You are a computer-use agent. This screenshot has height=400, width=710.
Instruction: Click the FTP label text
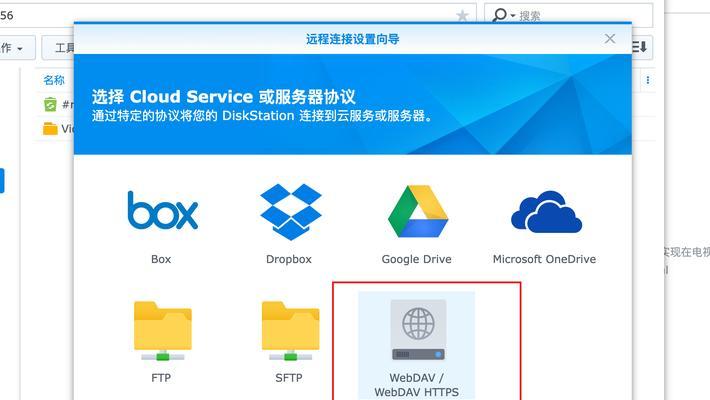[x=161, y=378]
